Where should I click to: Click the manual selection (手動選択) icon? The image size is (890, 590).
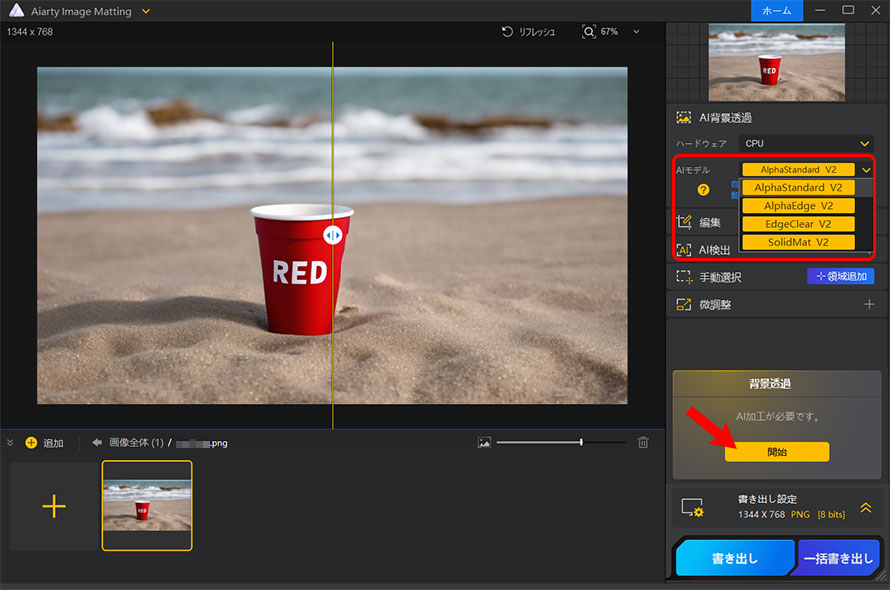[x=684, y=277]
